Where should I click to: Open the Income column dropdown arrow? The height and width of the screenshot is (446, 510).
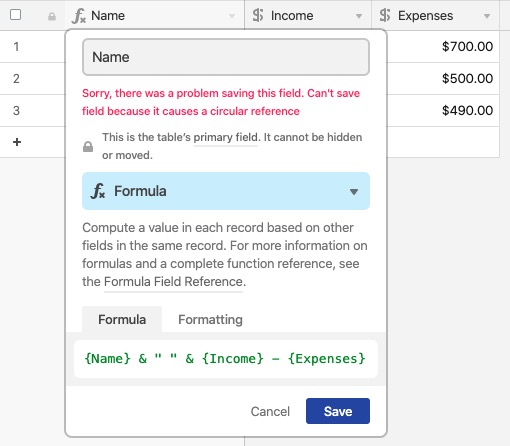[359, 16]
